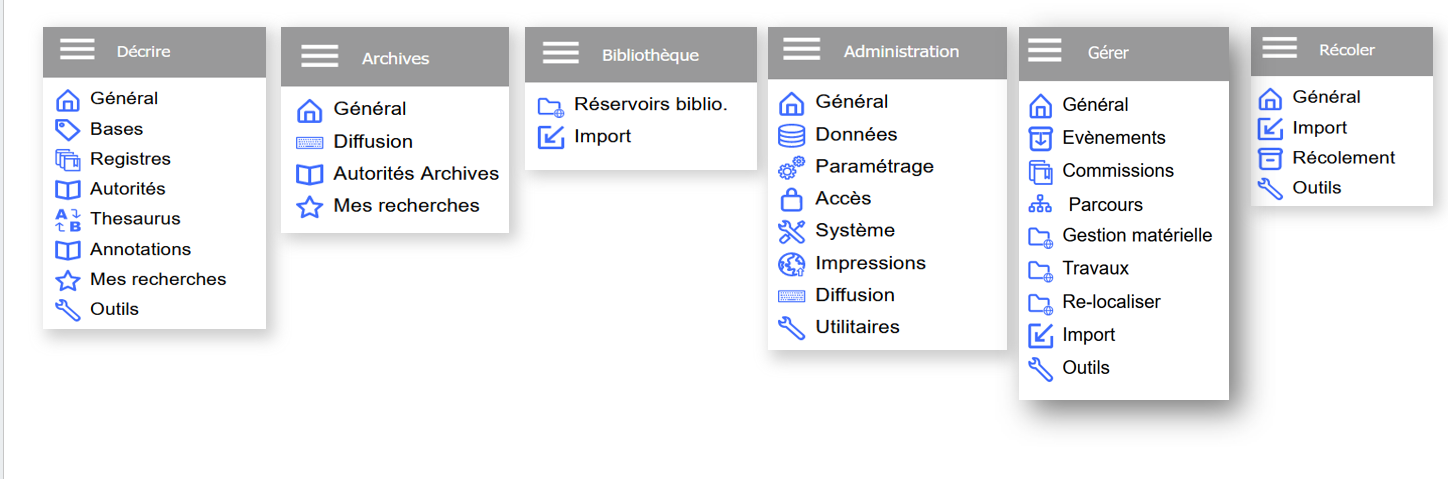Open Utilitaires in Administration menu
This screenshot has height=479, width=1448.
point(857,327)
